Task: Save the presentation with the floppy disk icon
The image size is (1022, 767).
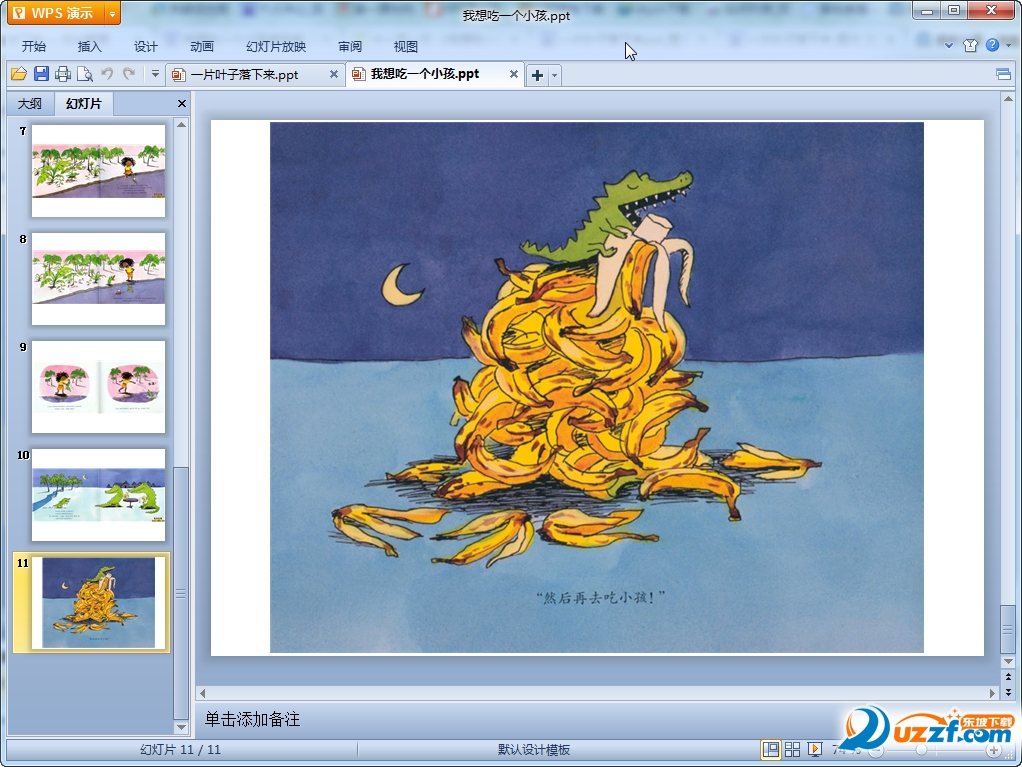Action: point(41,74)
